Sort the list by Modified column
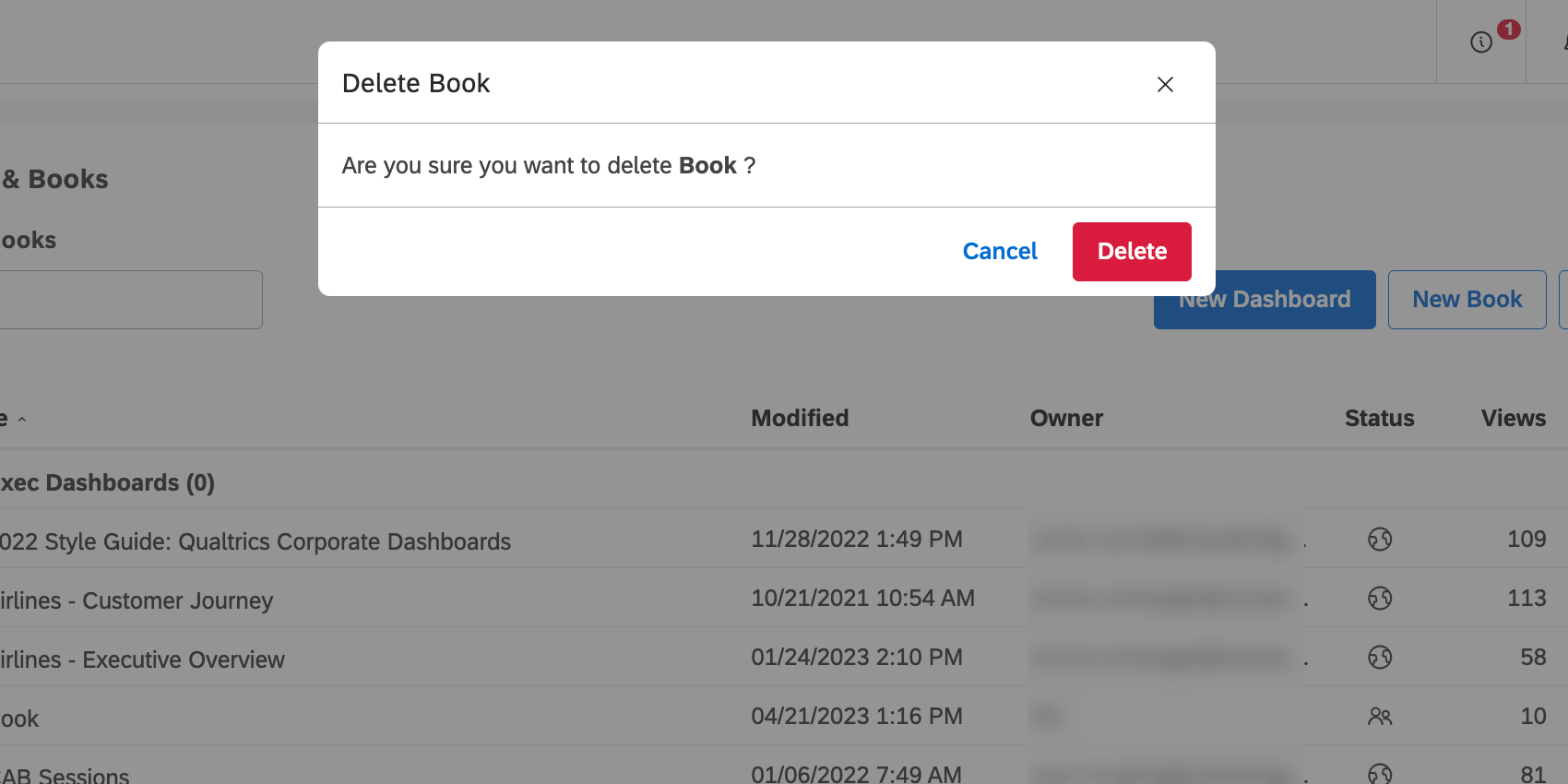The width and height of the screenshot is (1568, 784). (x=800, y=418)
